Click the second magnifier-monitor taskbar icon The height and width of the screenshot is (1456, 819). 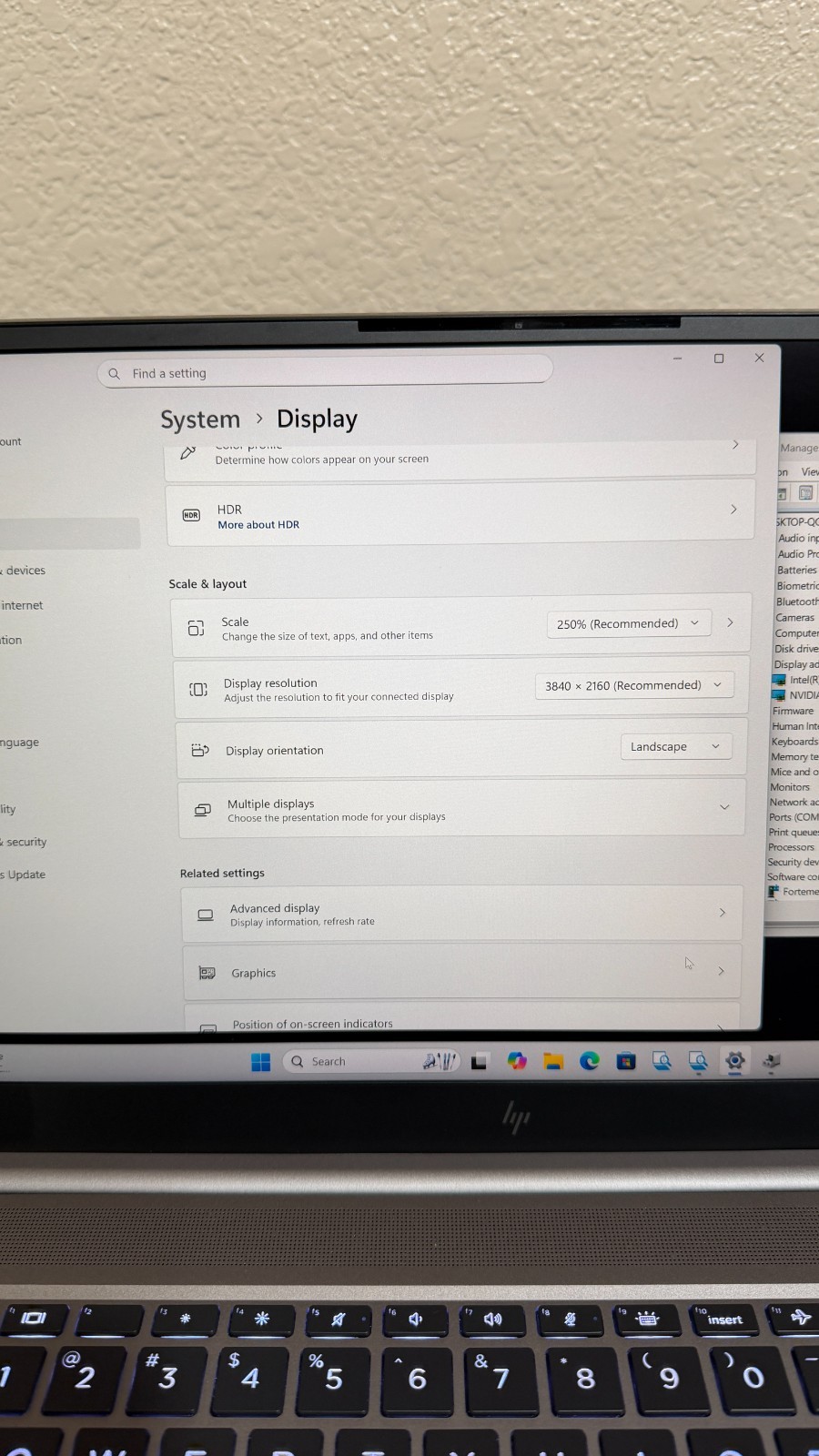pyautogui.click(x=698, y=1060)
